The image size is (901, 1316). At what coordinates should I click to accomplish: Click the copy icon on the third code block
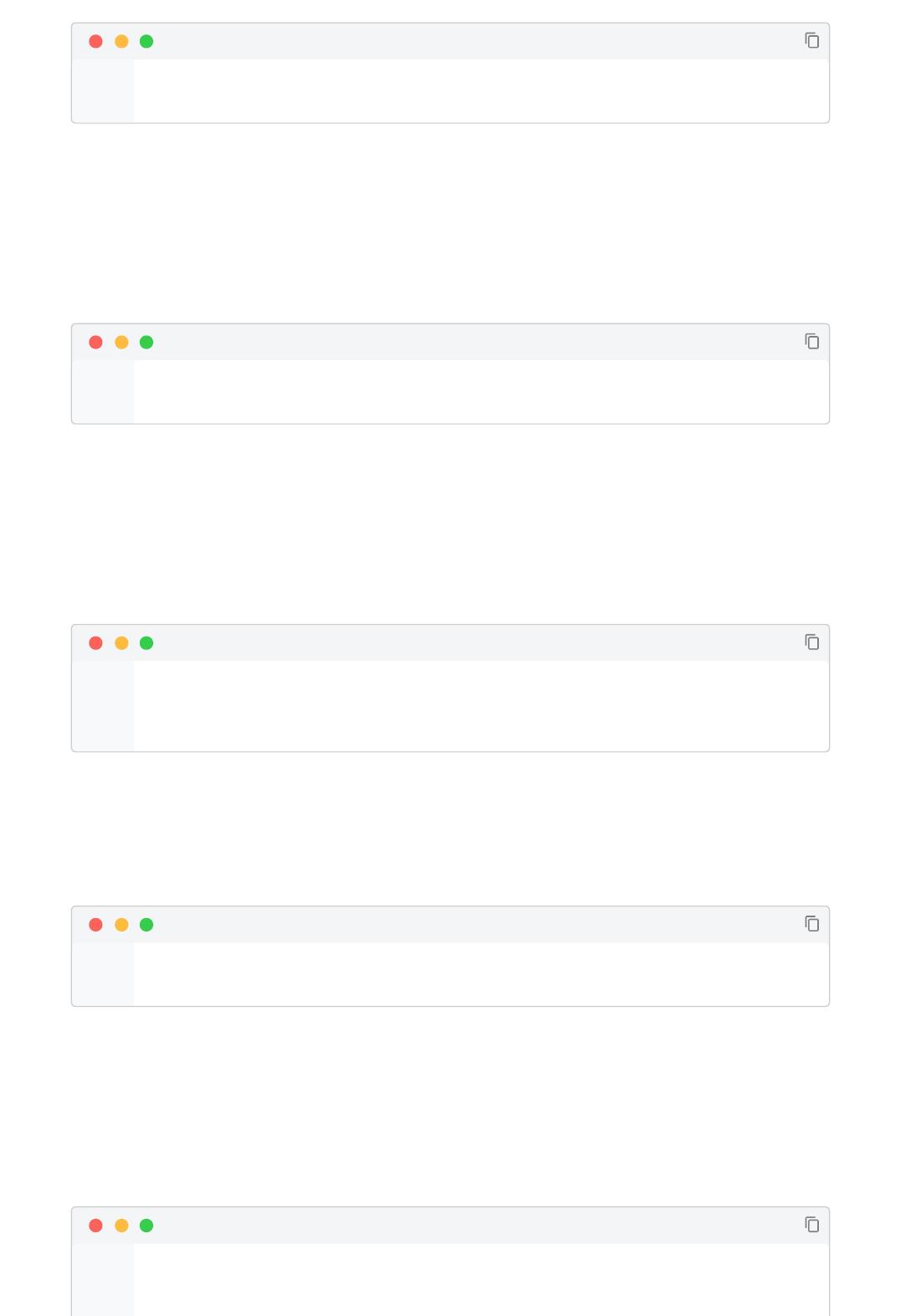click(812, 641)
